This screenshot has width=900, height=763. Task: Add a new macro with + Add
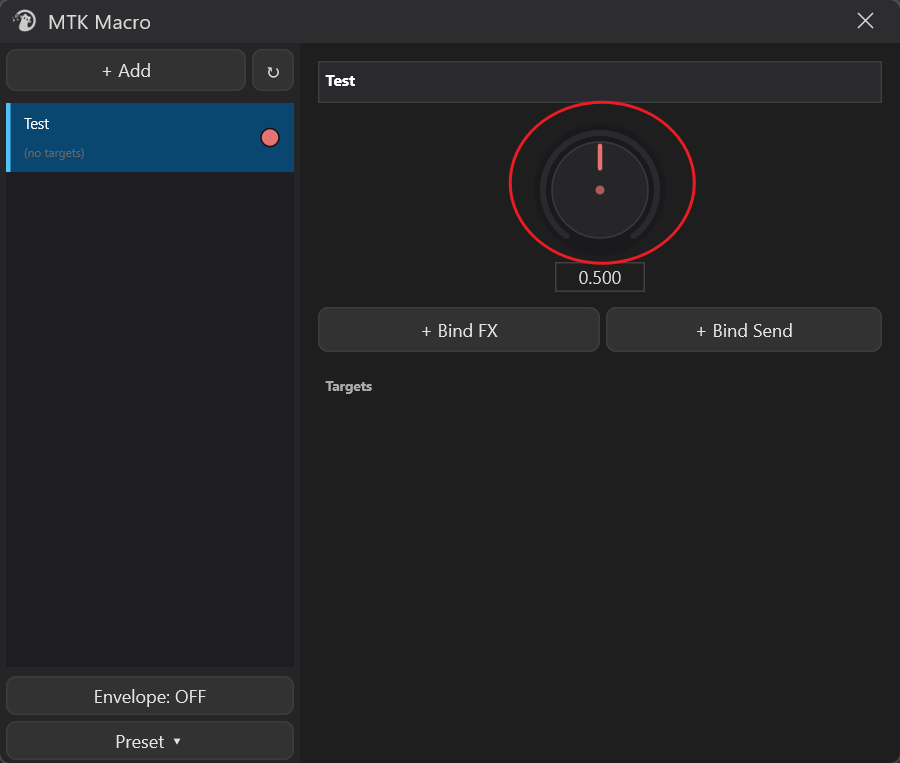tap(126, 71)
